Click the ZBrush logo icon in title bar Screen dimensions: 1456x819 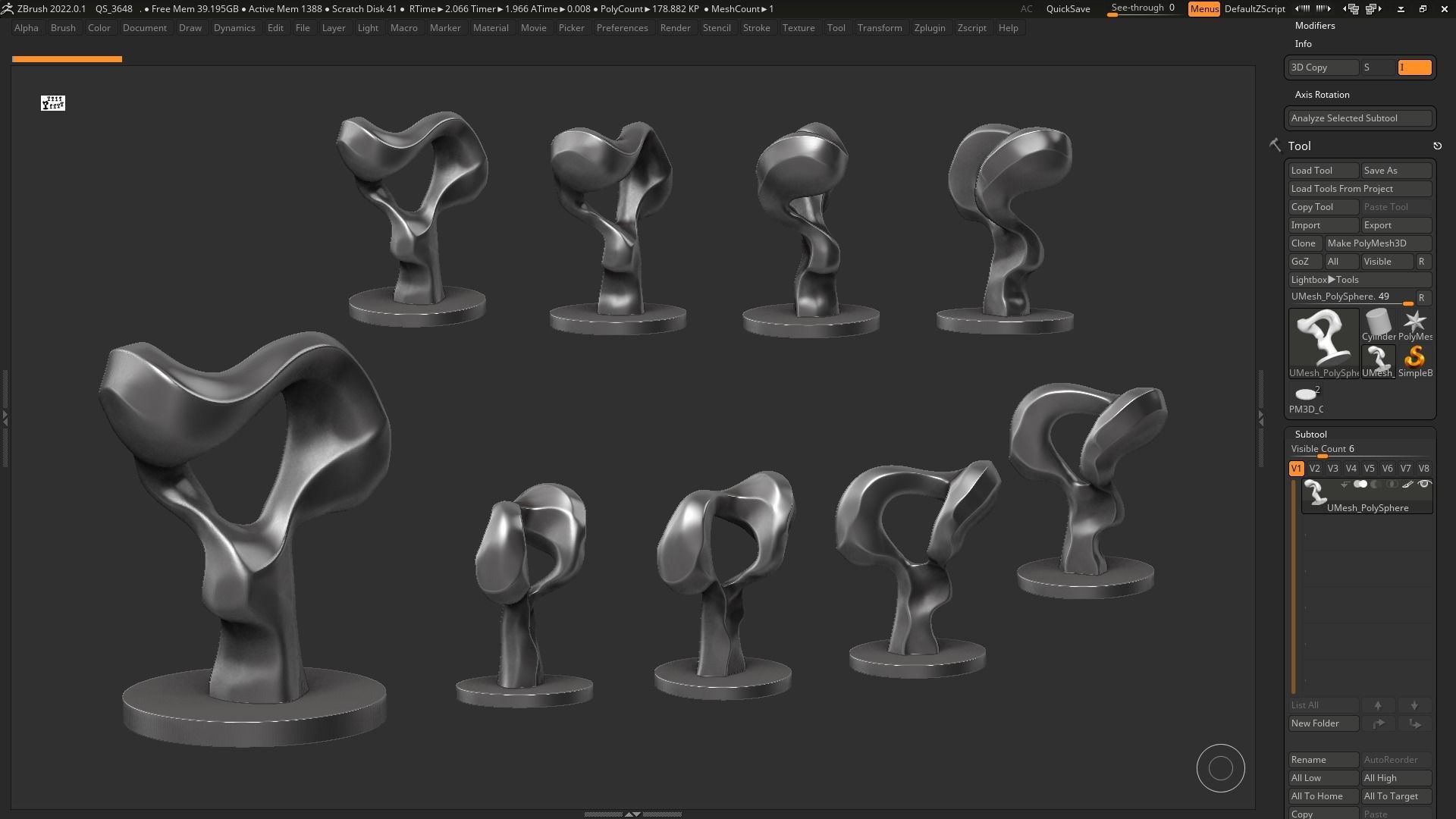click(7, 8)
